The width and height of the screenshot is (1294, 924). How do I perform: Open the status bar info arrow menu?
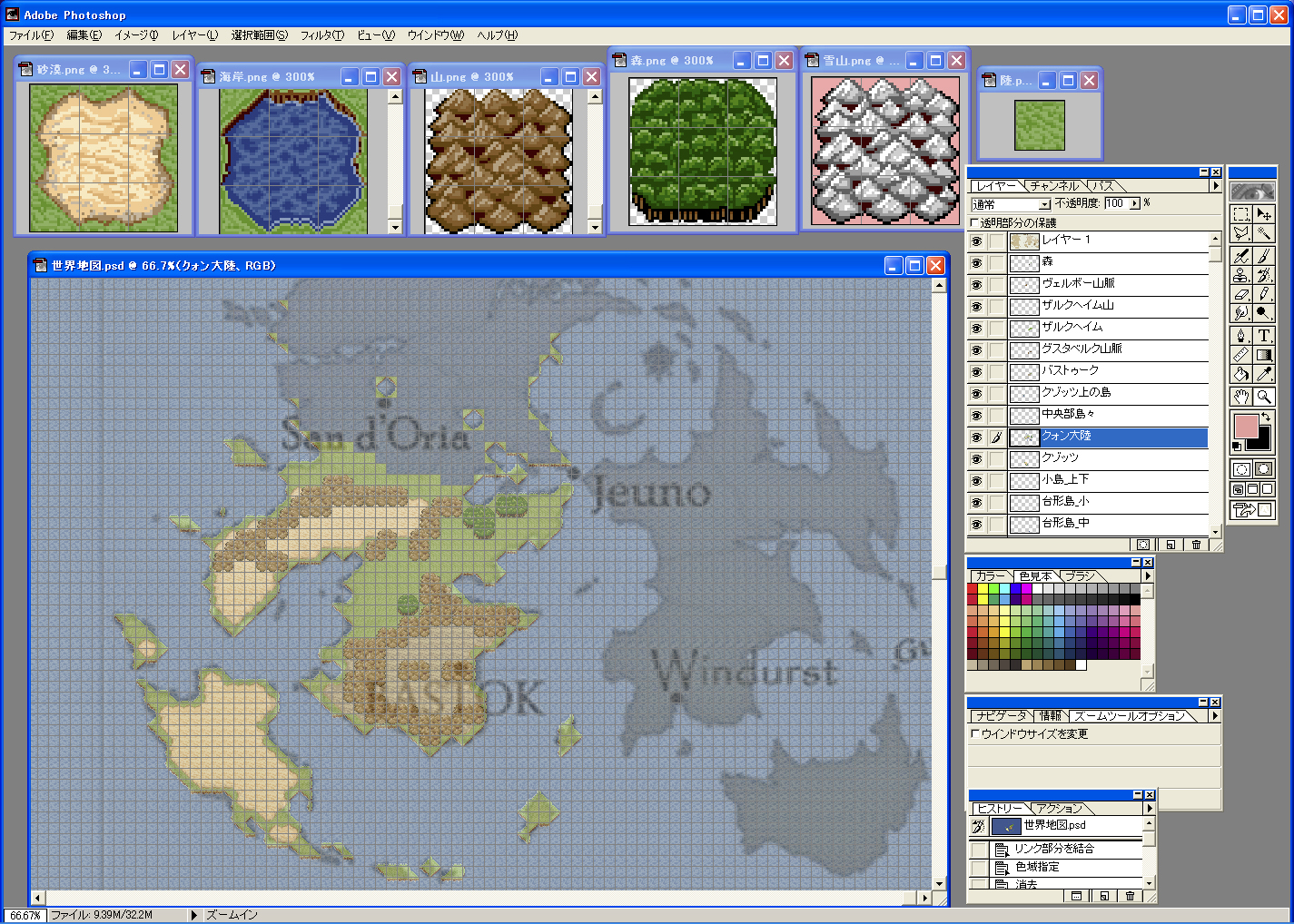(193, 915)
